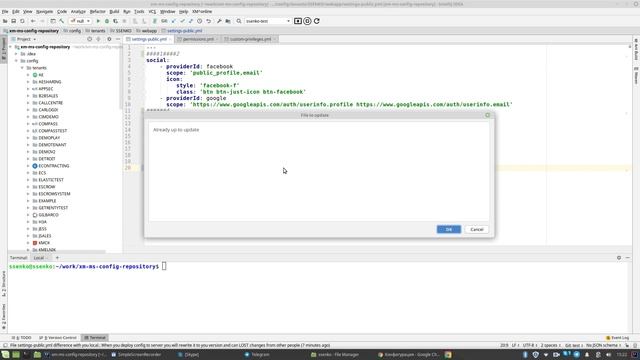Click the Save All disk icon
The height and width of the screenshot is (360, 640).
point(13,21)
